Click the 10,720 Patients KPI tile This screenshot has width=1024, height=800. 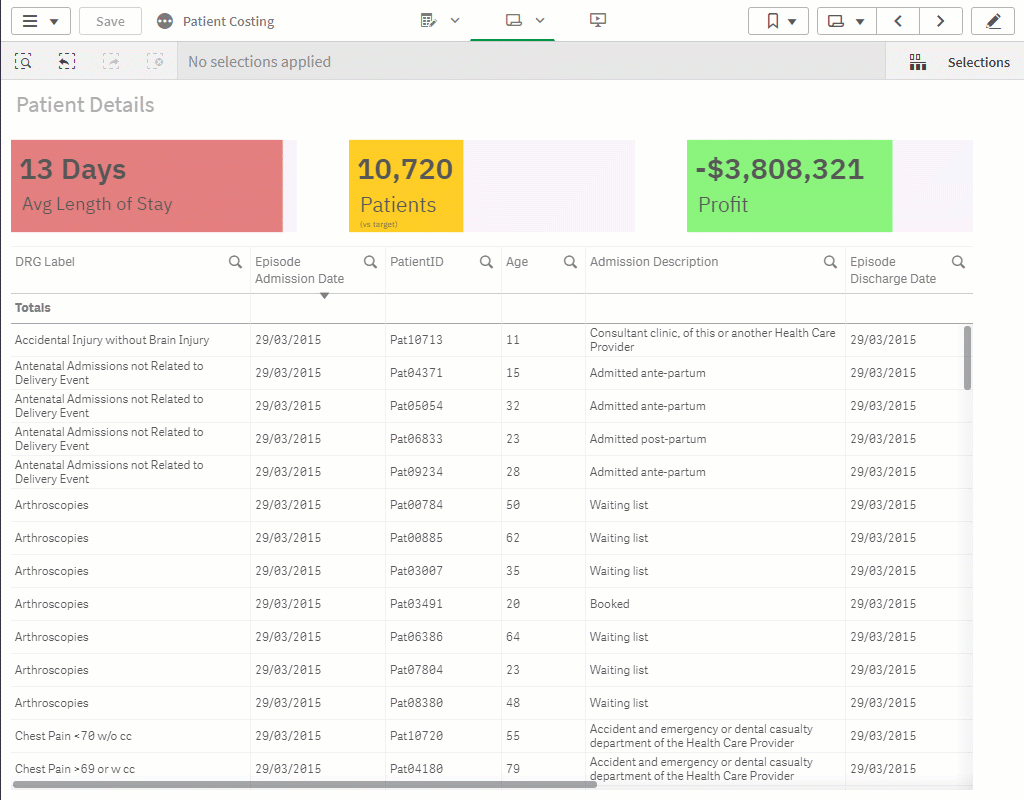[x=492, y=186]
